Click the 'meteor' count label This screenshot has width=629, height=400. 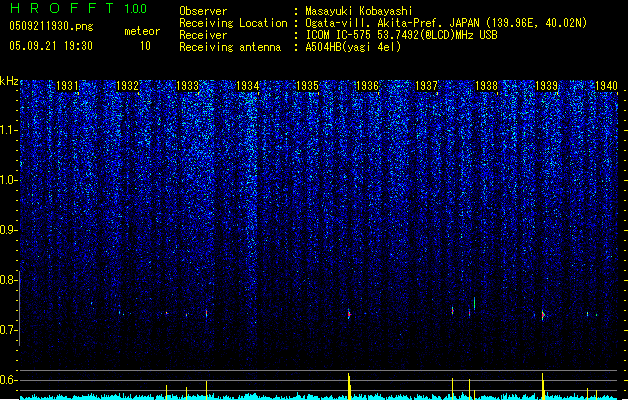[142, 31]
